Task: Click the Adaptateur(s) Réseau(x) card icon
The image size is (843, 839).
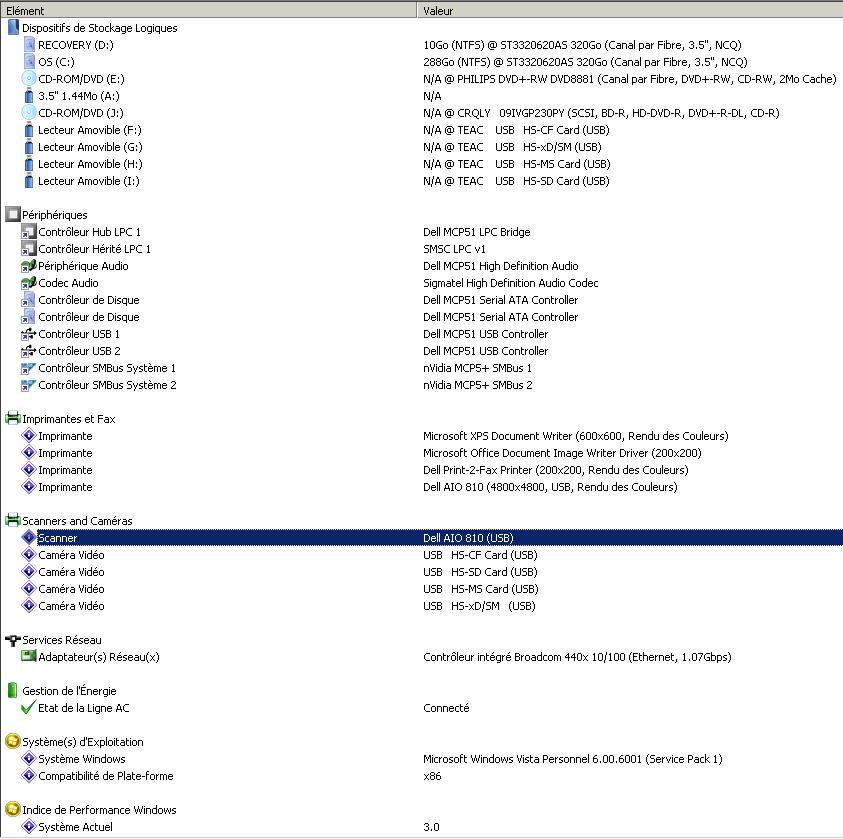Action: (x=28, y=656)
